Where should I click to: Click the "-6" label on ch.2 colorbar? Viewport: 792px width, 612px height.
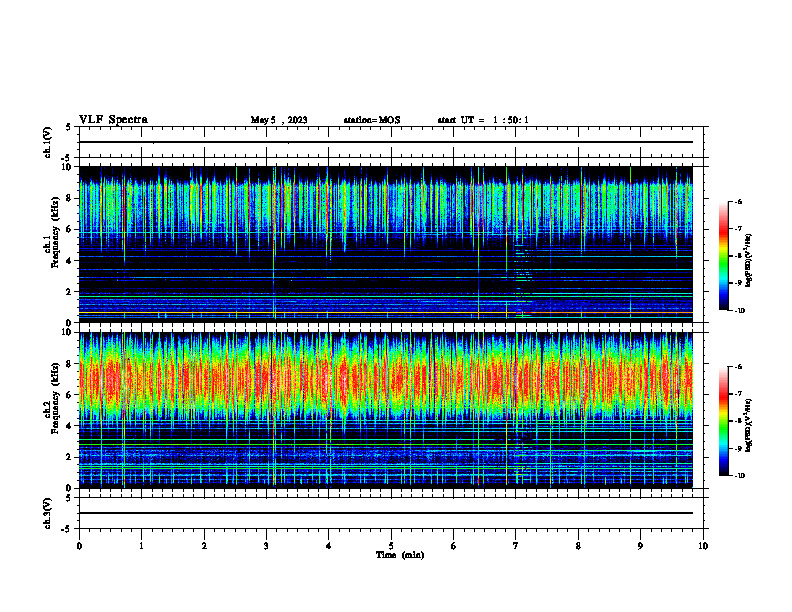(x=739, y=367)
